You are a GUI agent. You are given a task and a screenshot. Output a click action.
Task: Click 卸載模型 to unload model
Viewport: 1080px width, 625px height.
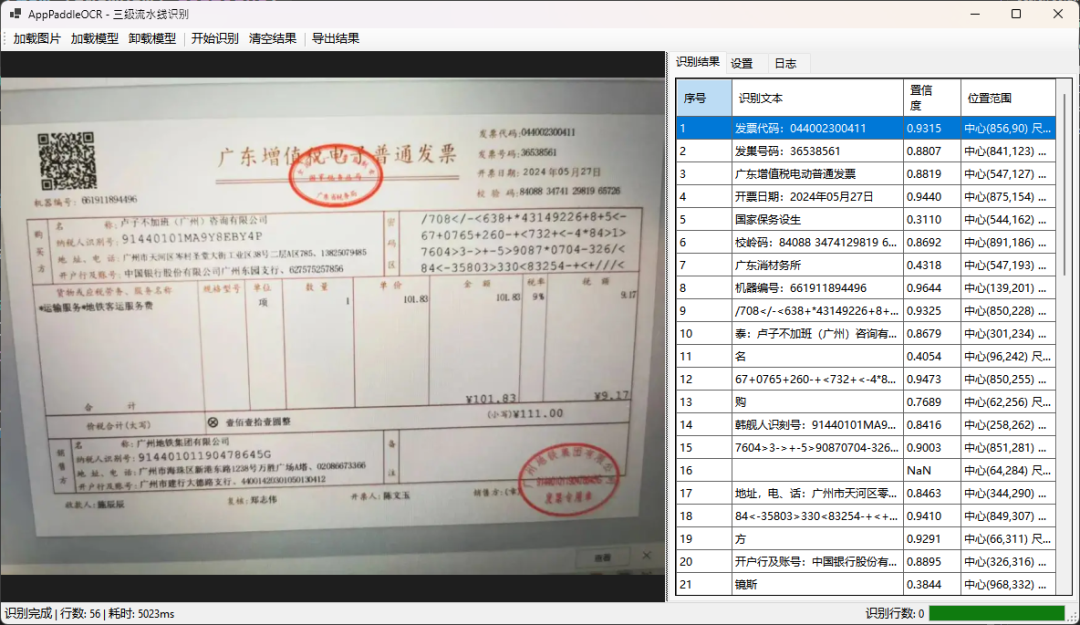pos(152,39)
